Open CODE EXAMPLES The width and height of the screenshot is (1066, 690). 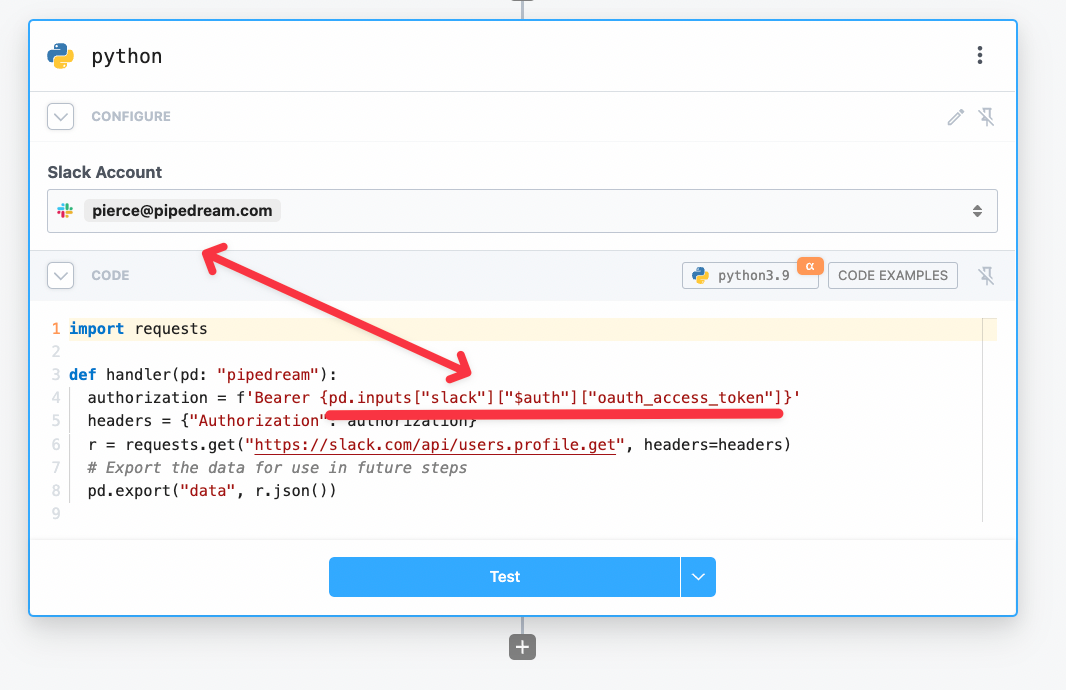(892, 274)
